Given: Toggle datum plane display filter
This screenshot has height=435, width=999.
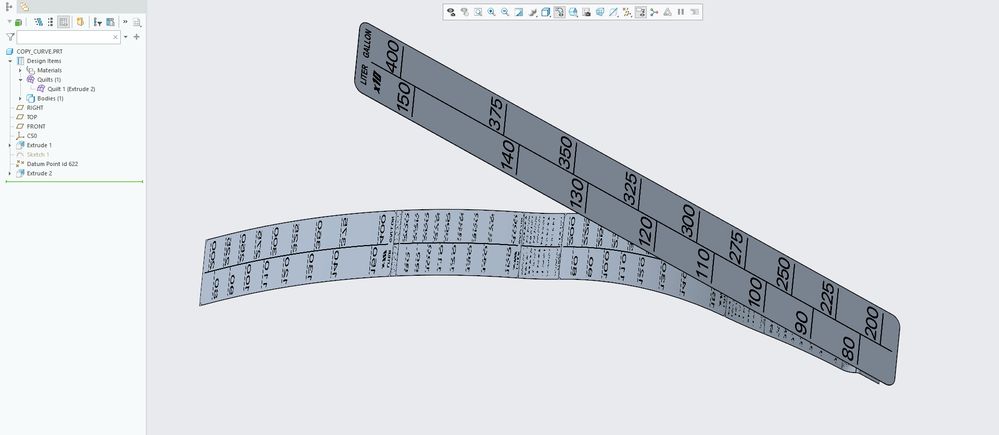Looking at the screenshot, I should click(x=613, y=12).
